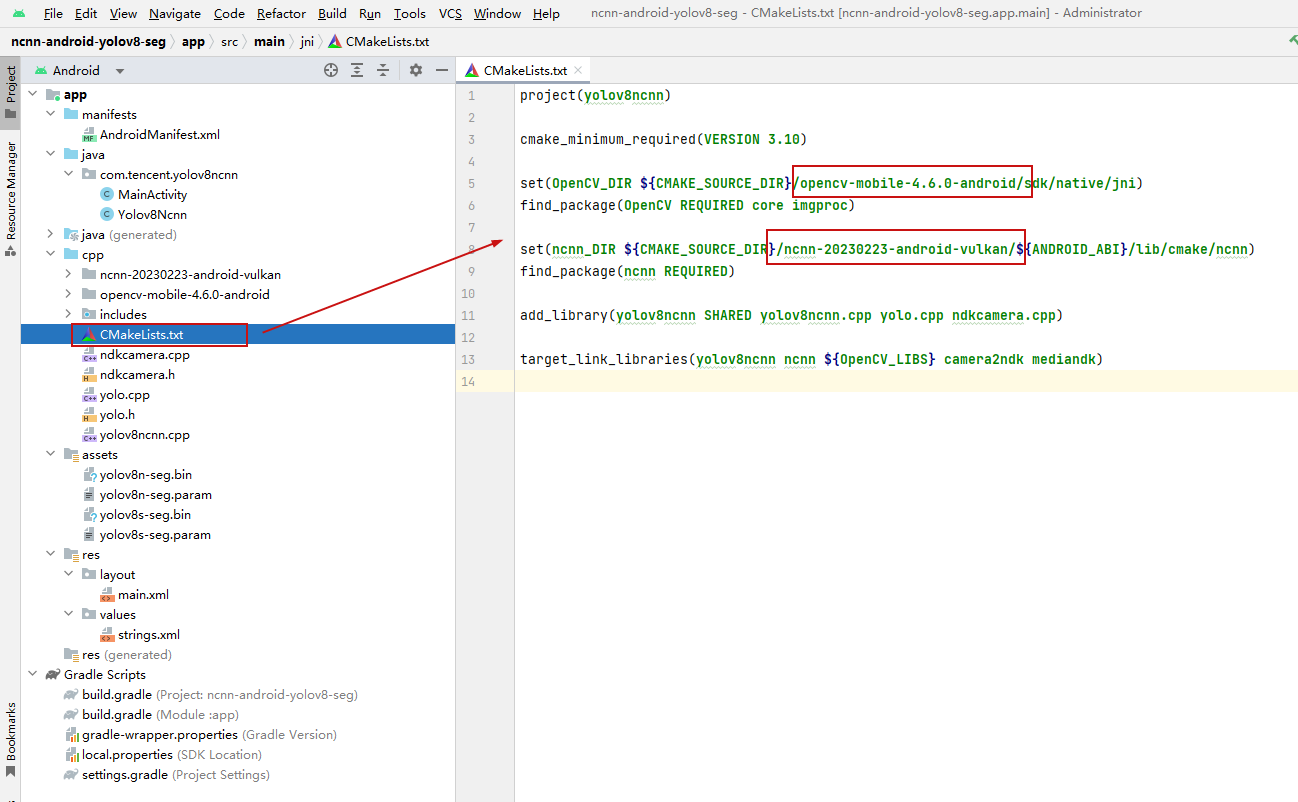Screen dimensions: 1298x802
Task: Click the ncnn-android-yolov8-seg breadcrumb
Action: [89, 42]
